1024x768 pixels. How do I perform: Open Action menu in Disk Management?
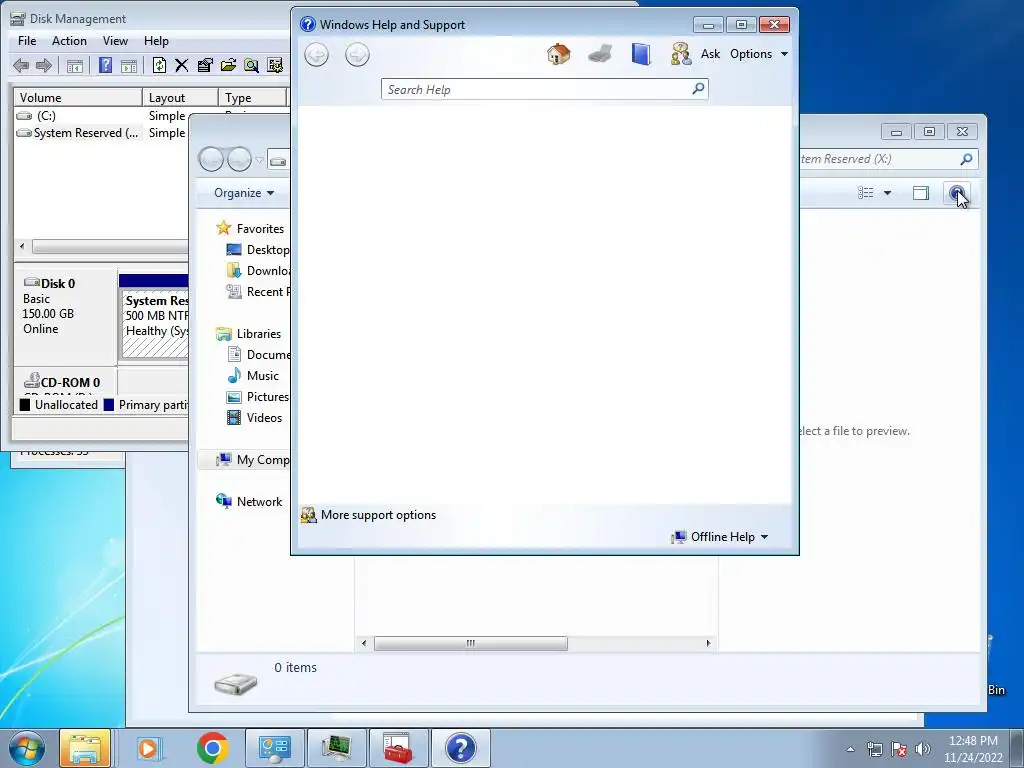pos(69,40)
